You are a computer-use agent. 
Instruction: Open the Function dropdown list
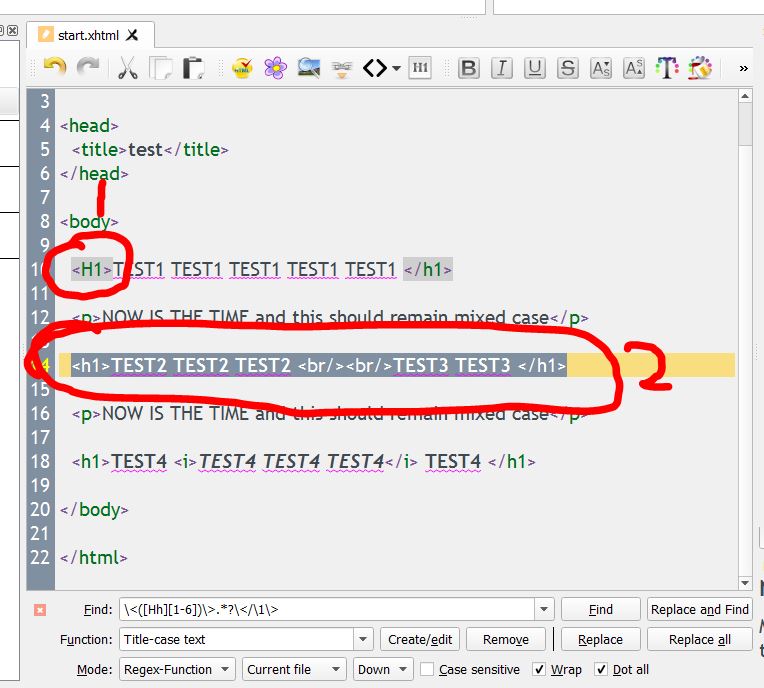point(363,639)
